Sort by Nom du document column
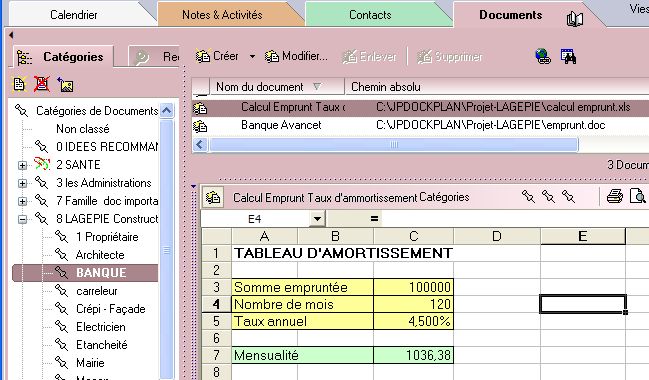 pos(276,87)
